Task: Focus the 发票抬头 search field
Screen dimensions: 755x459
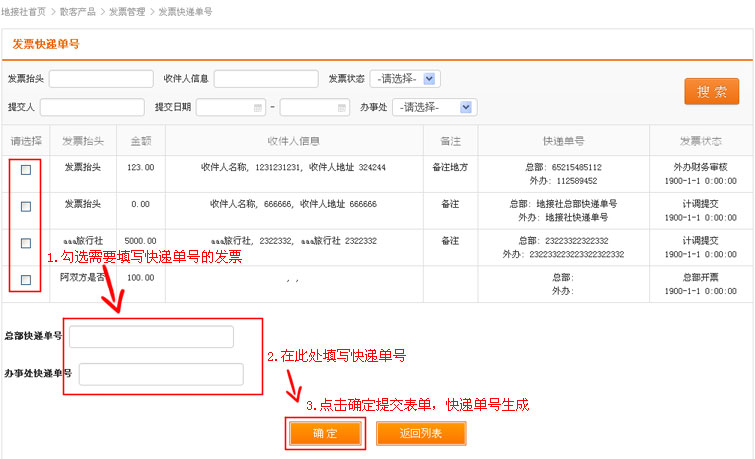Action: (x=101, y=79)
